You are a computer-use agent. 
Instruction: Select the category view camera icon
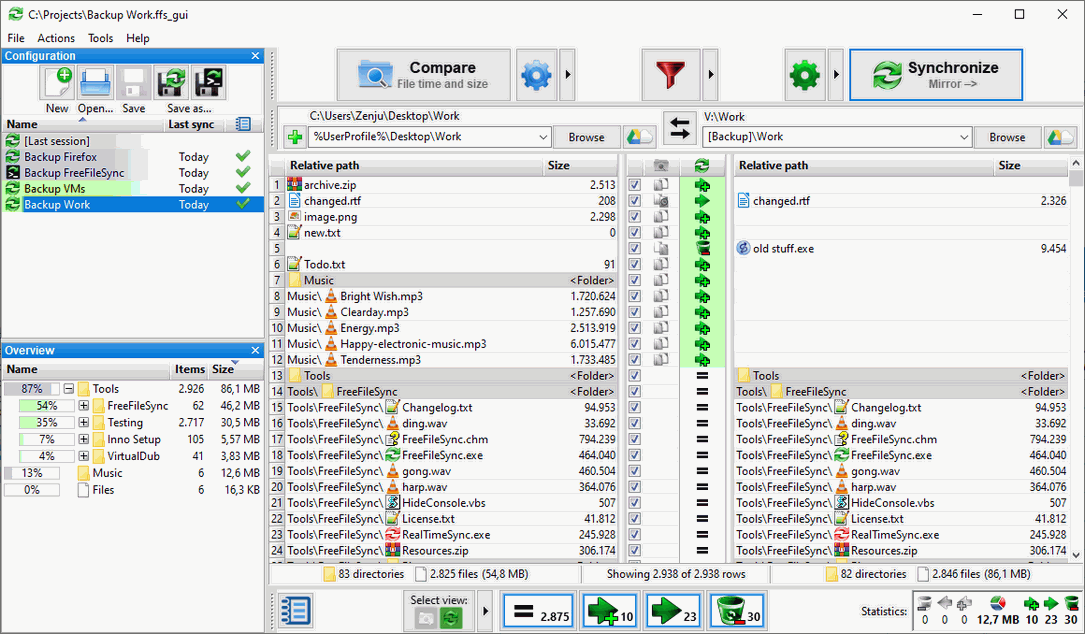click(x=426, y=617)
